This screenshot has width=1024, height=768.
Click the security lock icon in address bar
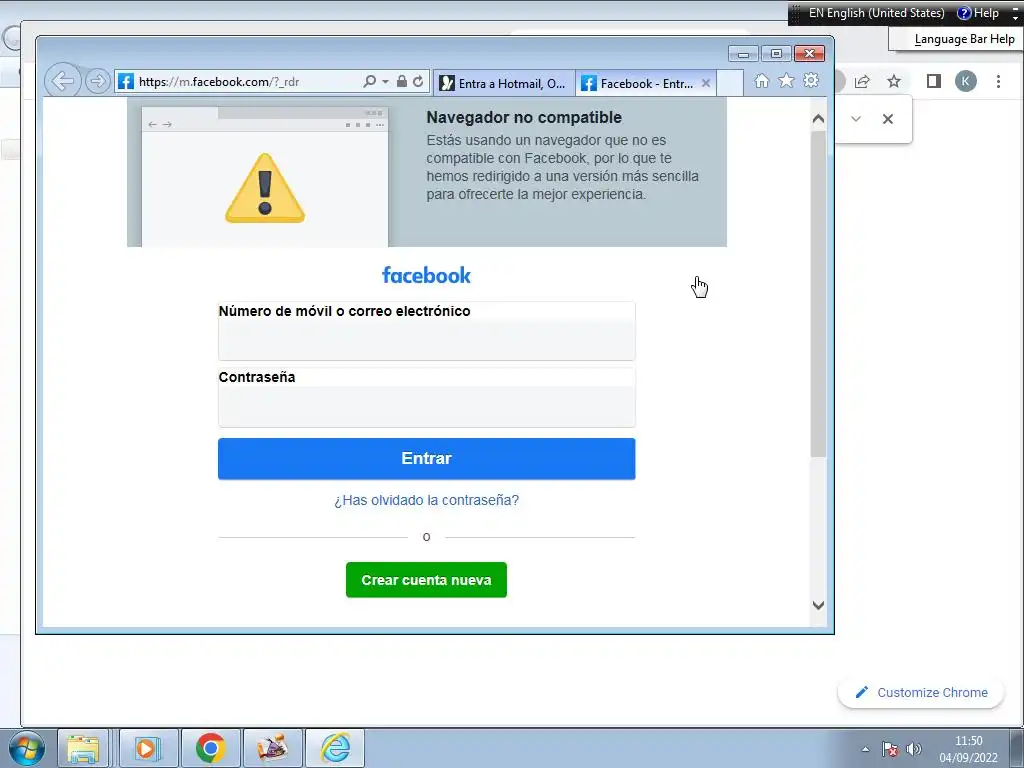click(402, 82)
